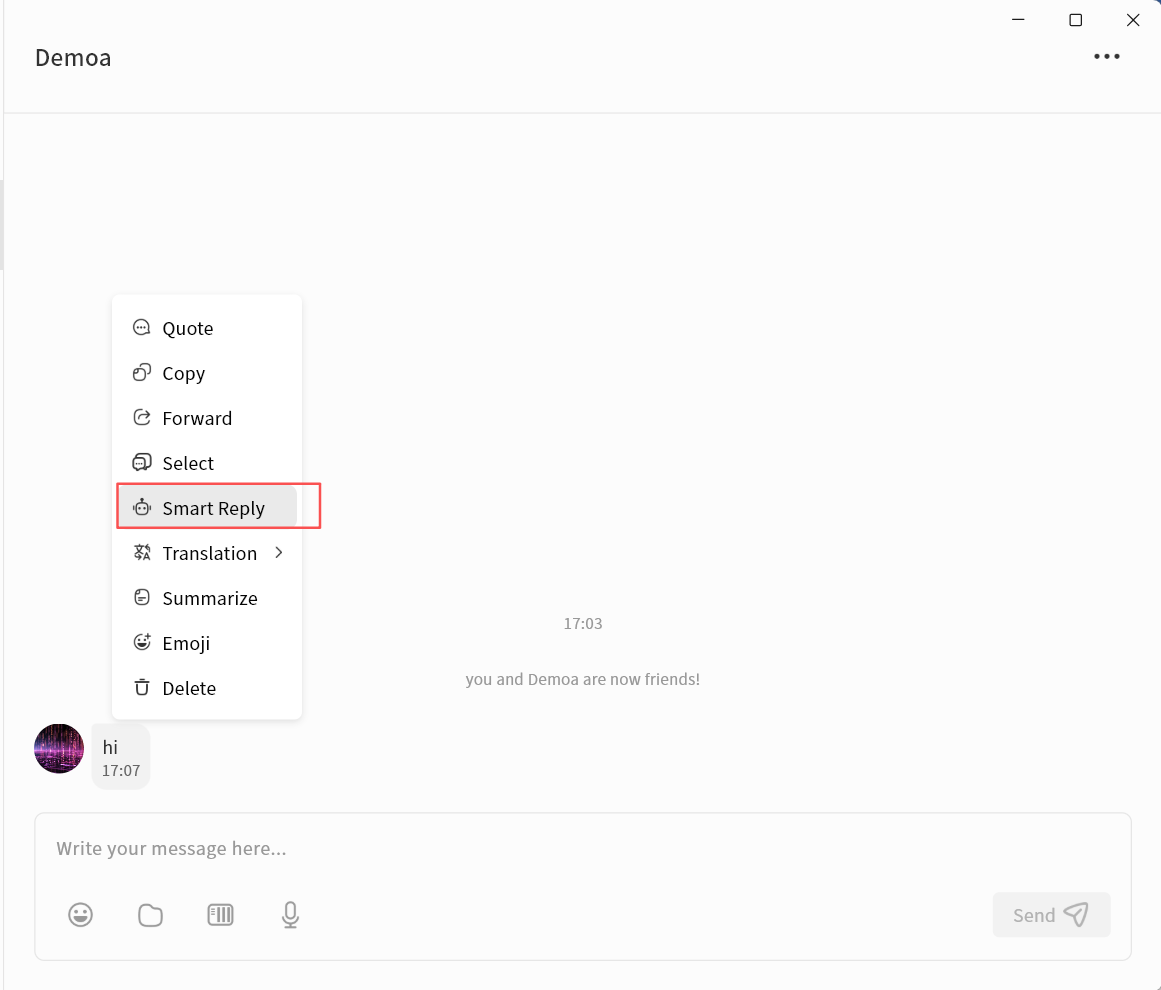Screen dimensions: 1161x990
Task: Click the microphone voice message icon
Action: (x=290, y=914)
